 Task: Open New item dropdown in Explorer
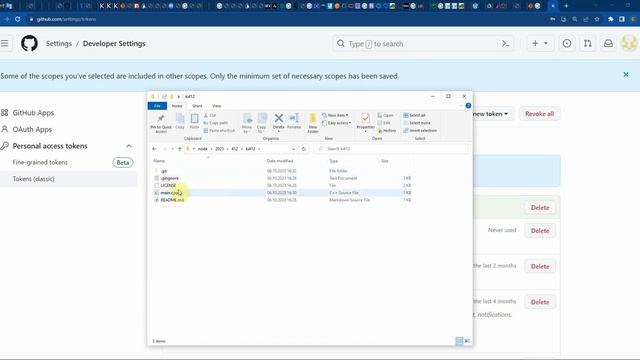click(x=335, y=116)
